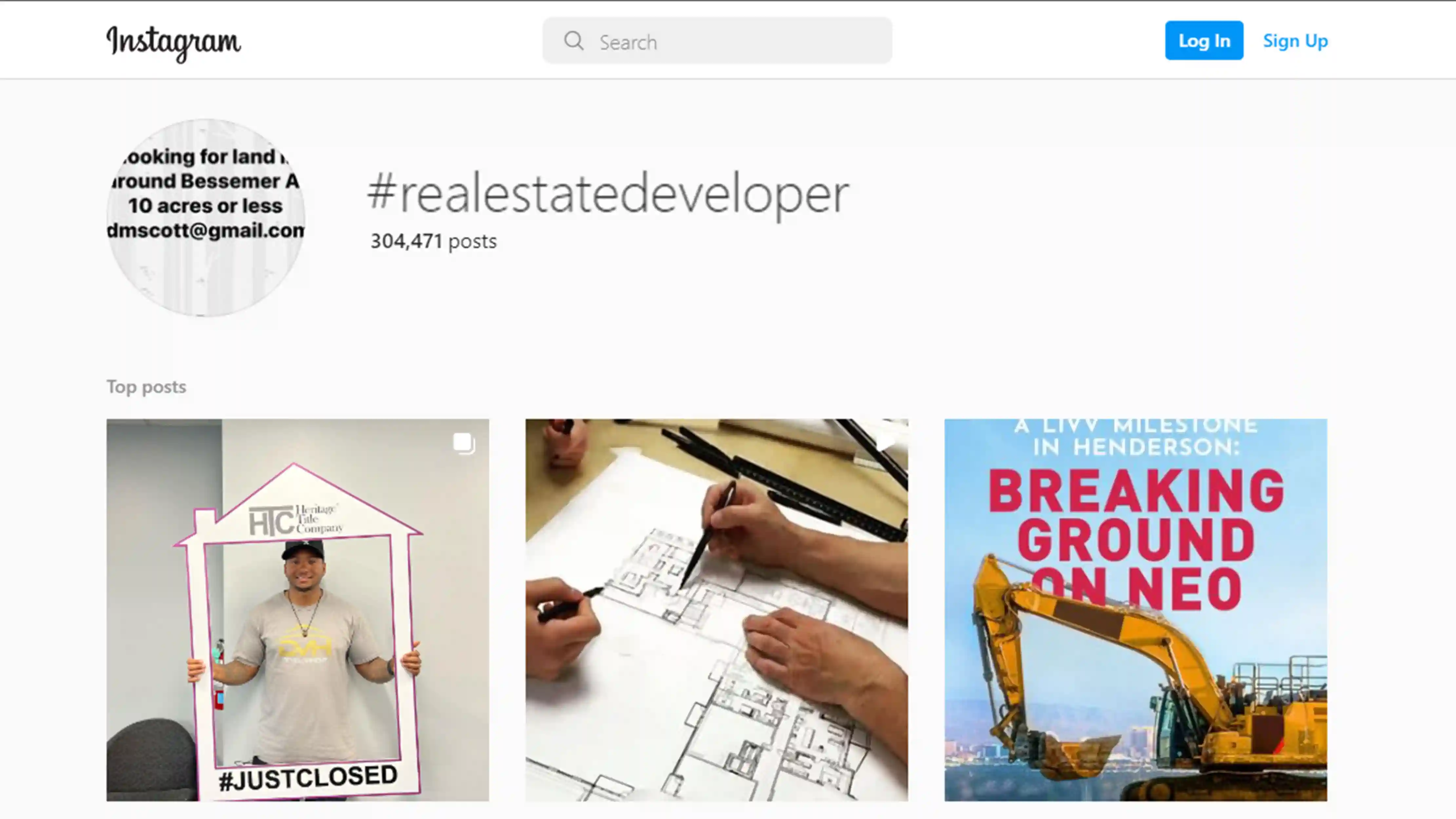Focus the Search input field
Viewport: 1456px width, 819px height.
click(717, 41)
